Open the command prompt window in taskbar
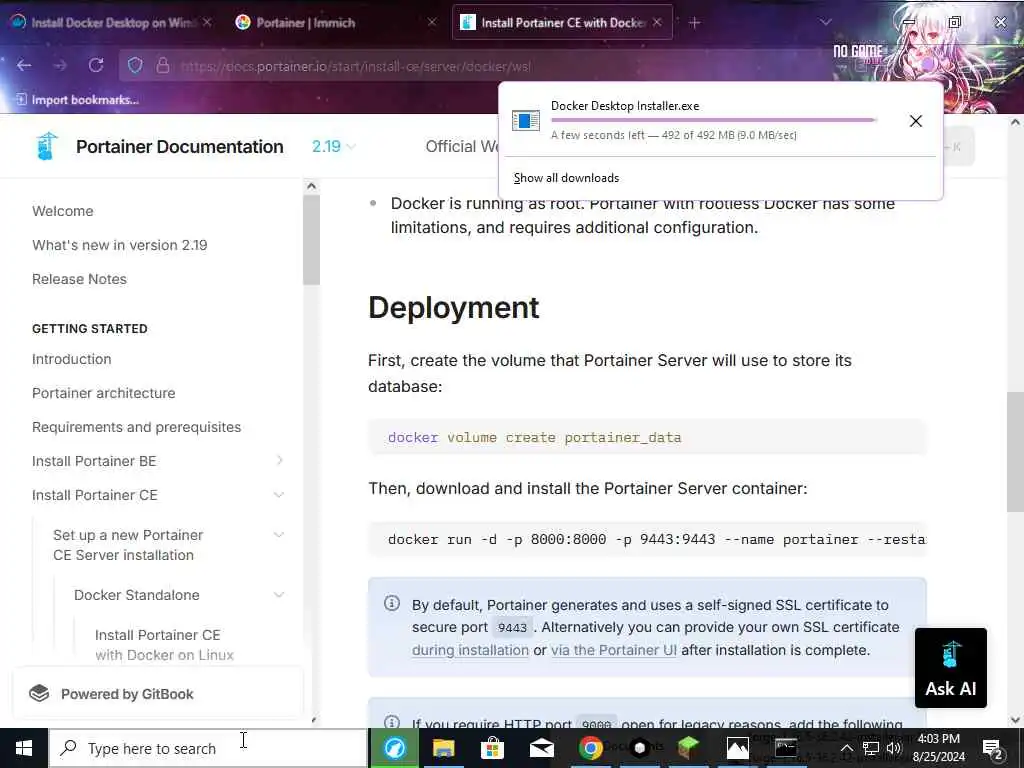The width and height of the screenshot is (1024, 768). [786, 748]
